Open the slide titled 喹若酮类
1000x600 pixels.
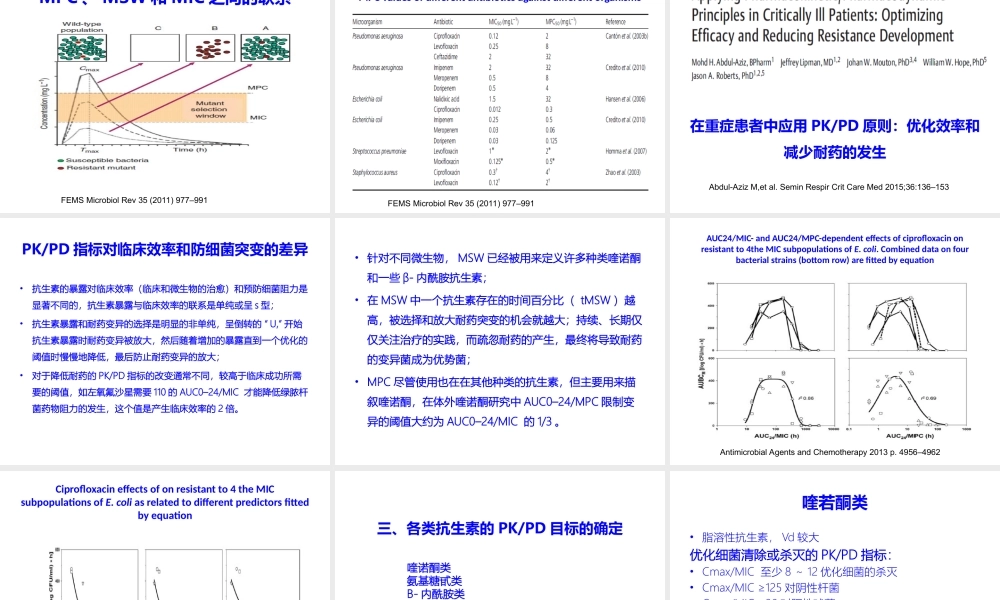click(x=835, y=536)
